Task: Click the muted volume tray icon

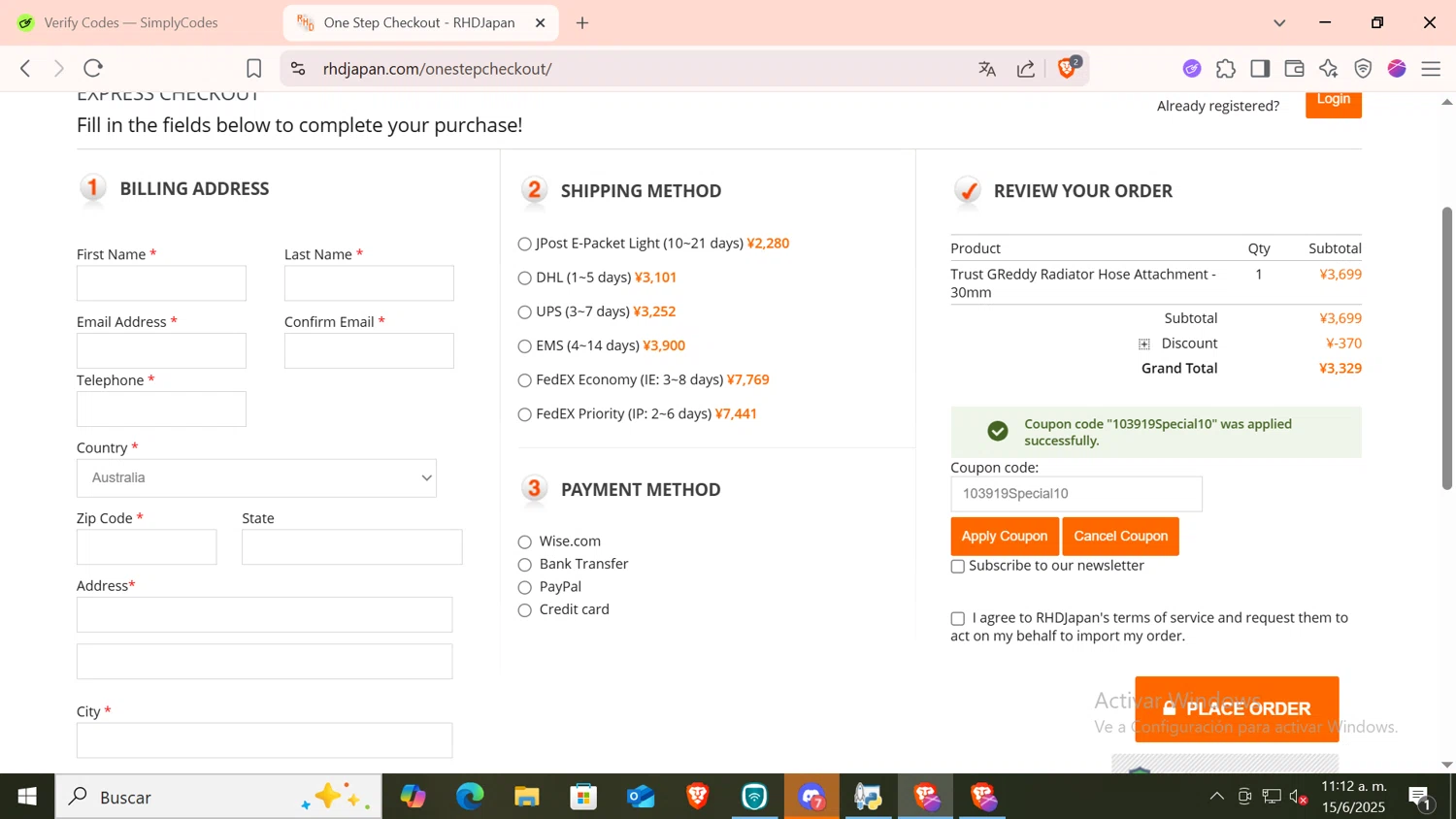Action: pos(1299,797)
